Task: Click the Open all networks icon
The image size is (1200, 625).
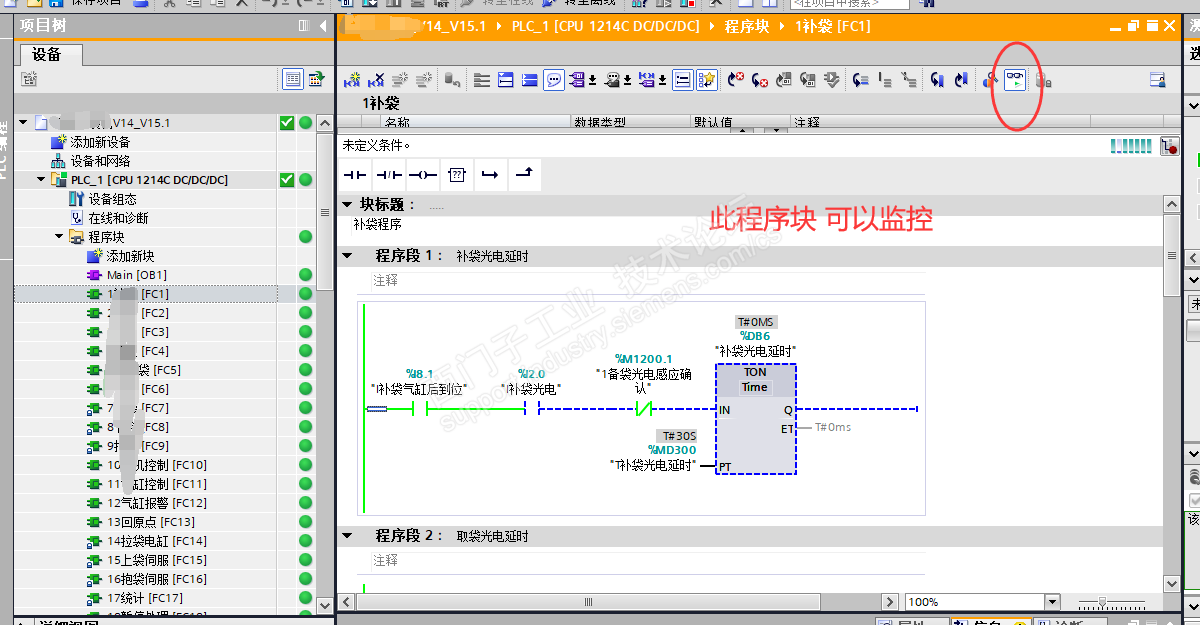Action: pos(506,80)
